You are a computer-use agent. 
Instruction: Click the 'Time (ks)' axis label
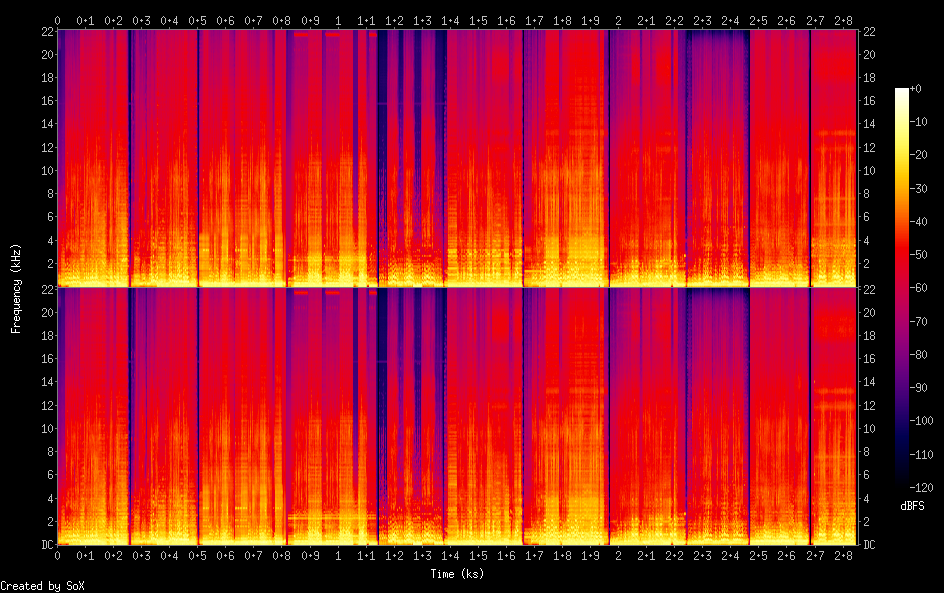[457, 573]
